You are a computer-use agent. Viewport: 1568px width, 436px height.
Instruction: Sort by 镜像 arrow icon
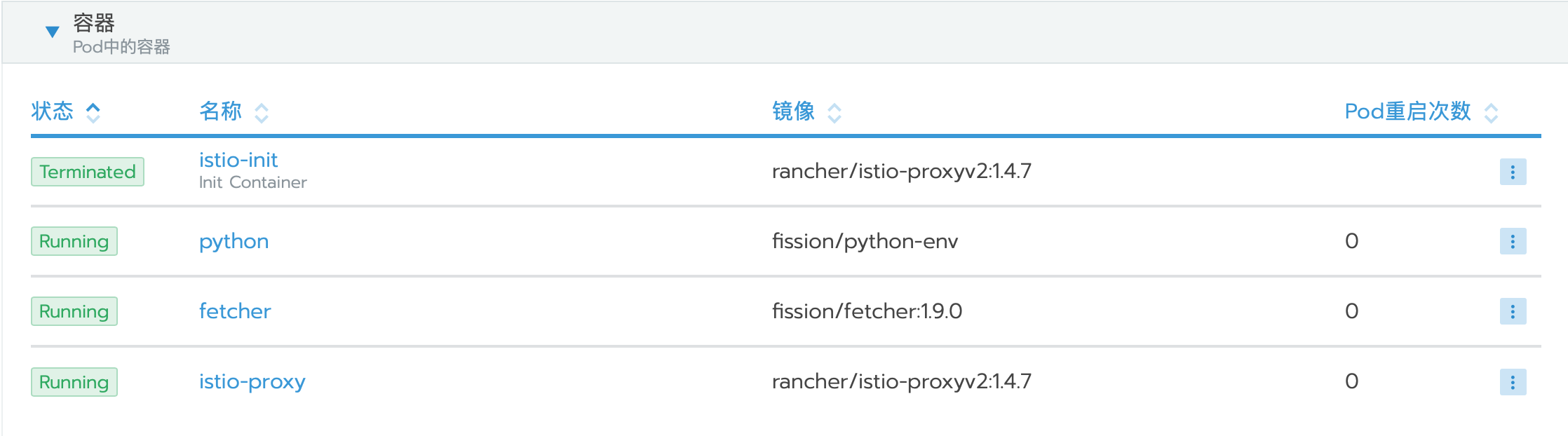point(834,113)
